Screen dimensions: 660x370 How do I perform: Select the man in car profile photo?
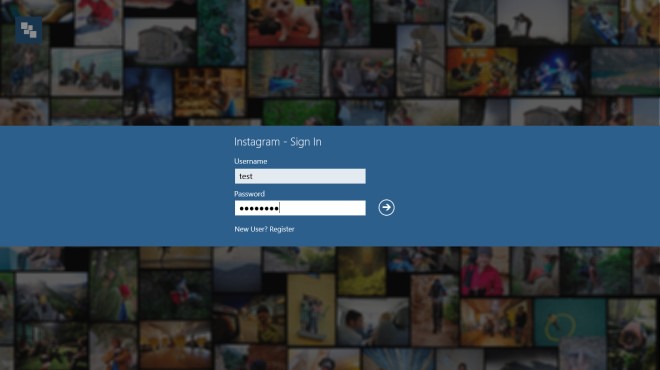point(373,321)
